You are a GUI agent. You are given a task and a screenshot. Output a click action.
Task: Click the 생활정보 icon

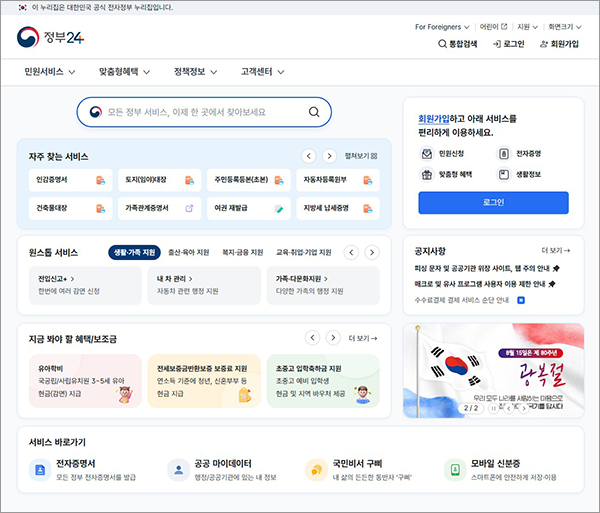point(504,175)
